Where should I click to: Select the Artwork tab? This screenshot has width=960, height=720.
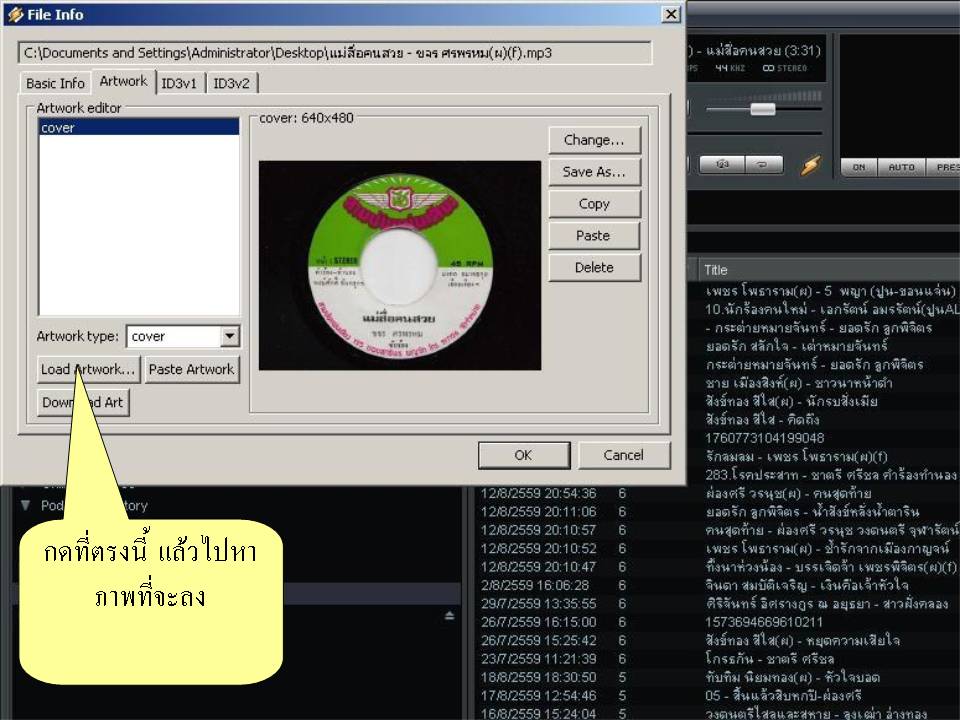[x=123, y=81]
